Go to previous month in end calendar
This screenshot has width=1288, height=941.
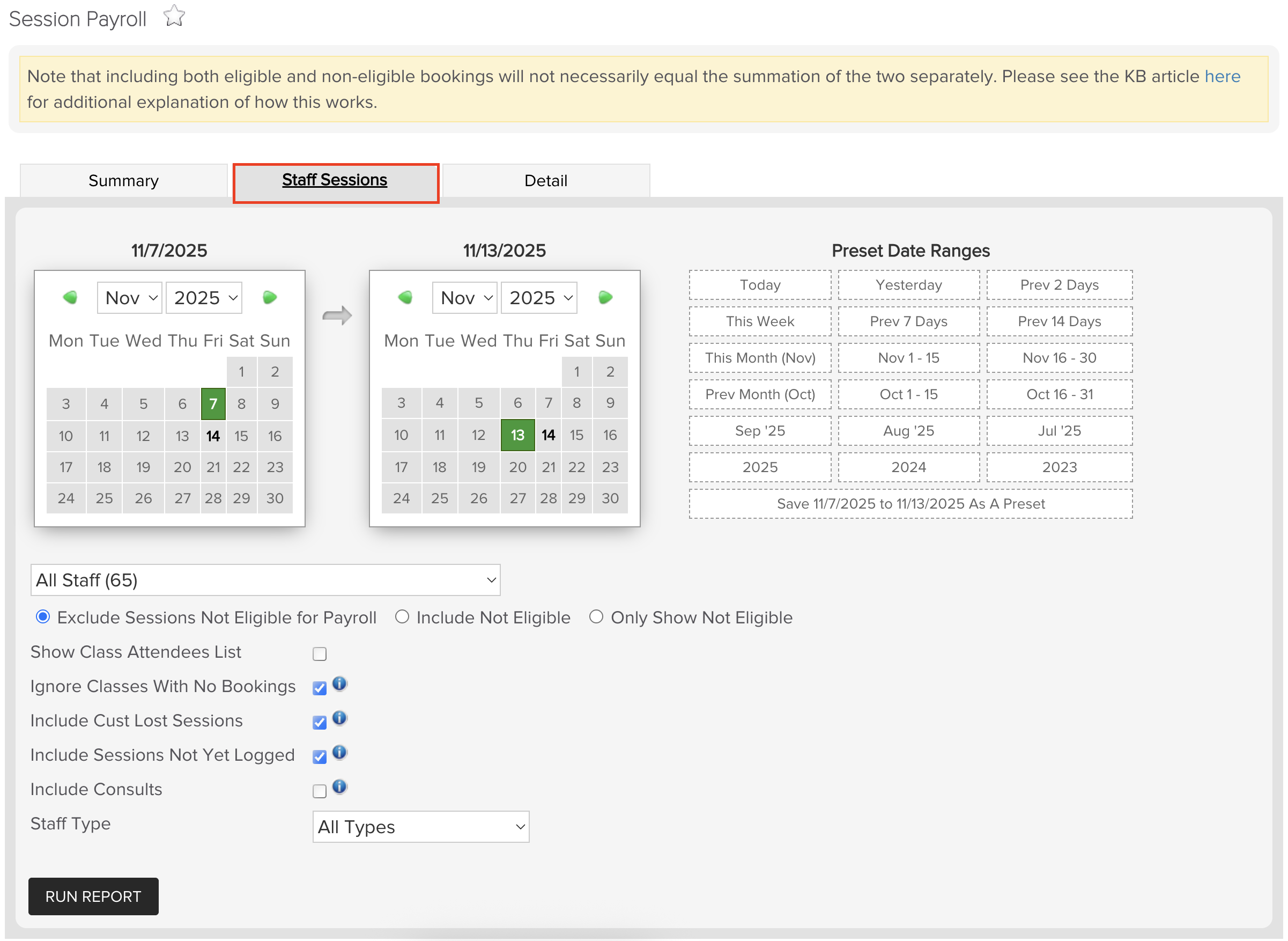[x=405, y=297]
